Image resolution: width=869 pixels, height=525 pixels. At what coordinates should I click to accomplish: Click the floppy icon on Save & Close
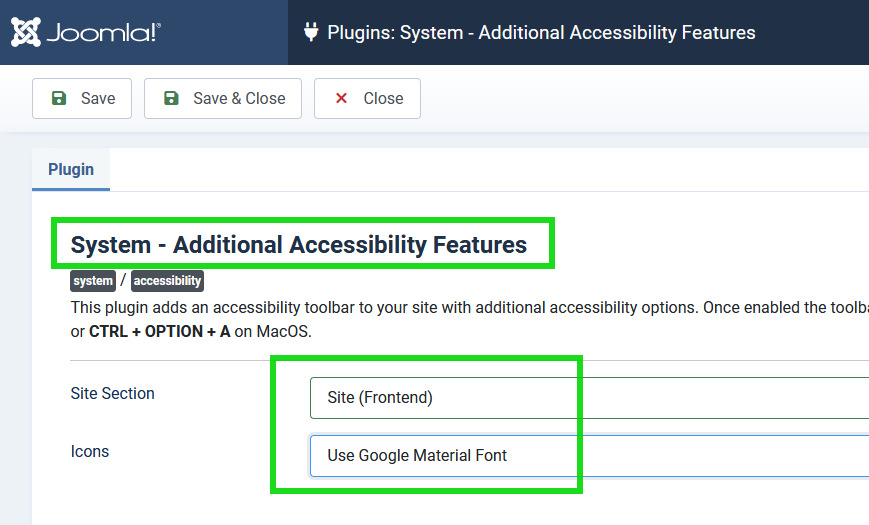[x=171, y=98]
